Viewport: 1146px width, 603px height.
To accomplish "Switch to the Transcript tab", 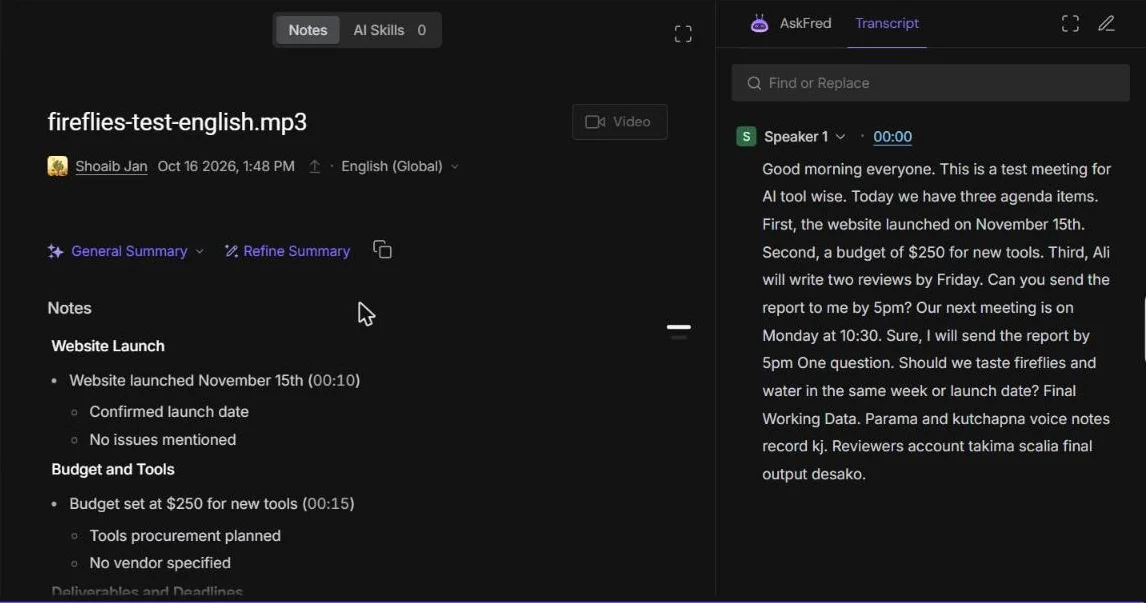I will click(887, 23).
